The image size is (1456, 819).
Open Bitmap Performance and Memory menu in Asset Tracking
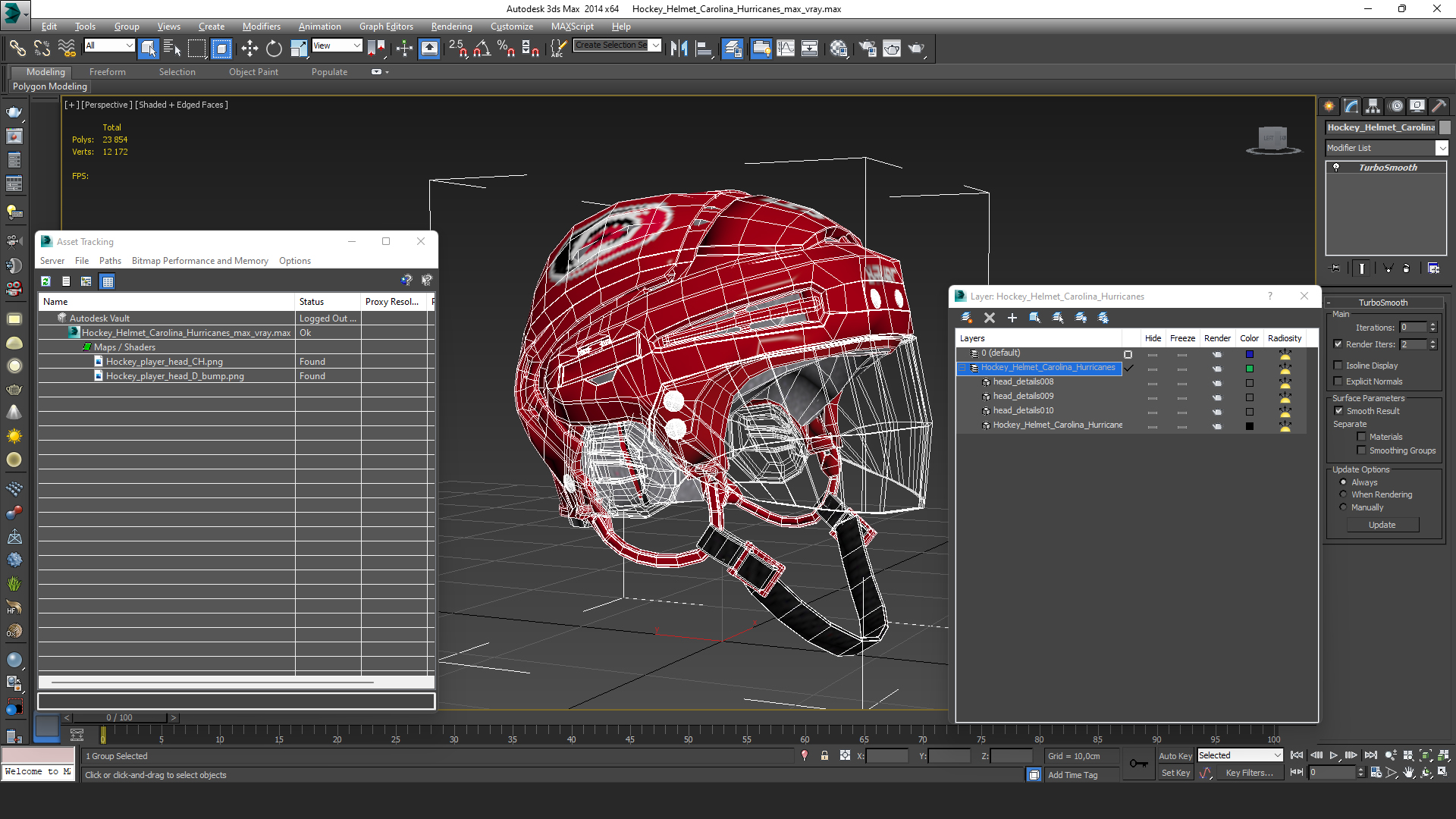coord(199,261)
